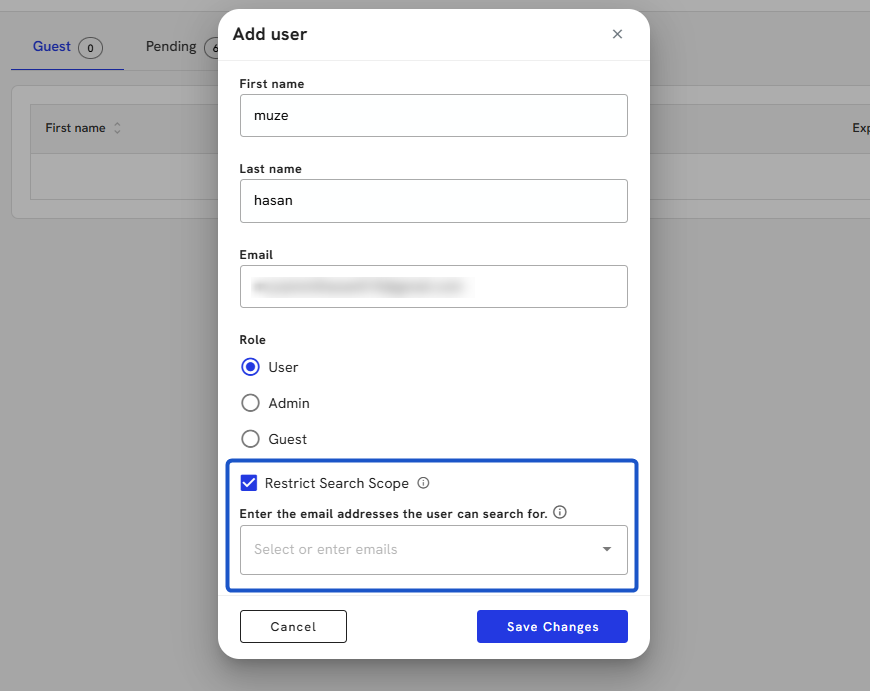Screen dimensions: 870x691
Task: Choose the Guest role radio button
Action: (x=251, y=439)
